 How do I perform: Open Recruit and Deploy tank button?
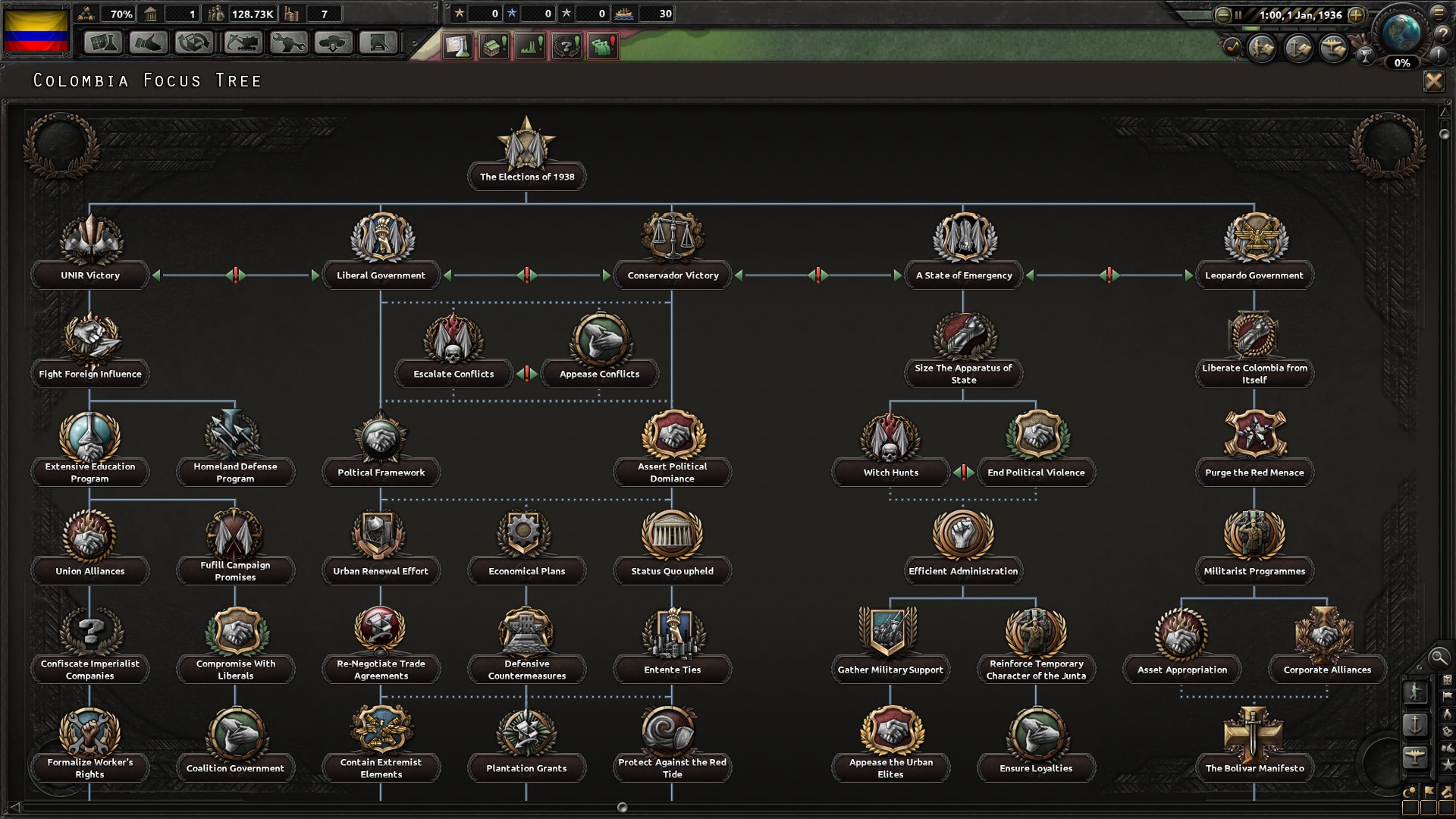(x=334, y=43)
